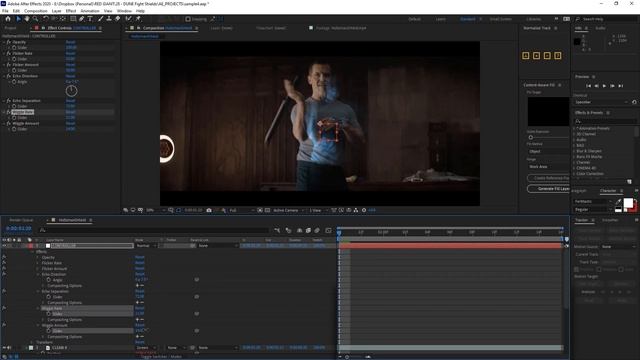Enable the frame blending timeline icon
This screenshot has height=360, width=640.
coord(308,231)
